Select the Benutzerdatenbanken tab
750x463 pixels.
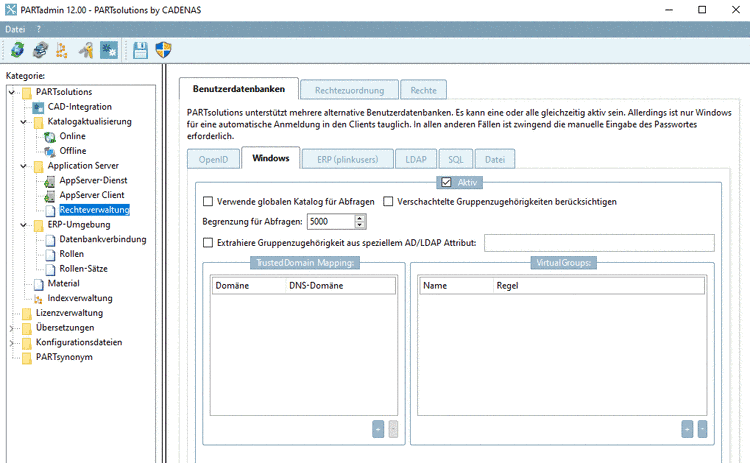pyautogui.click(x=239, y=89)
